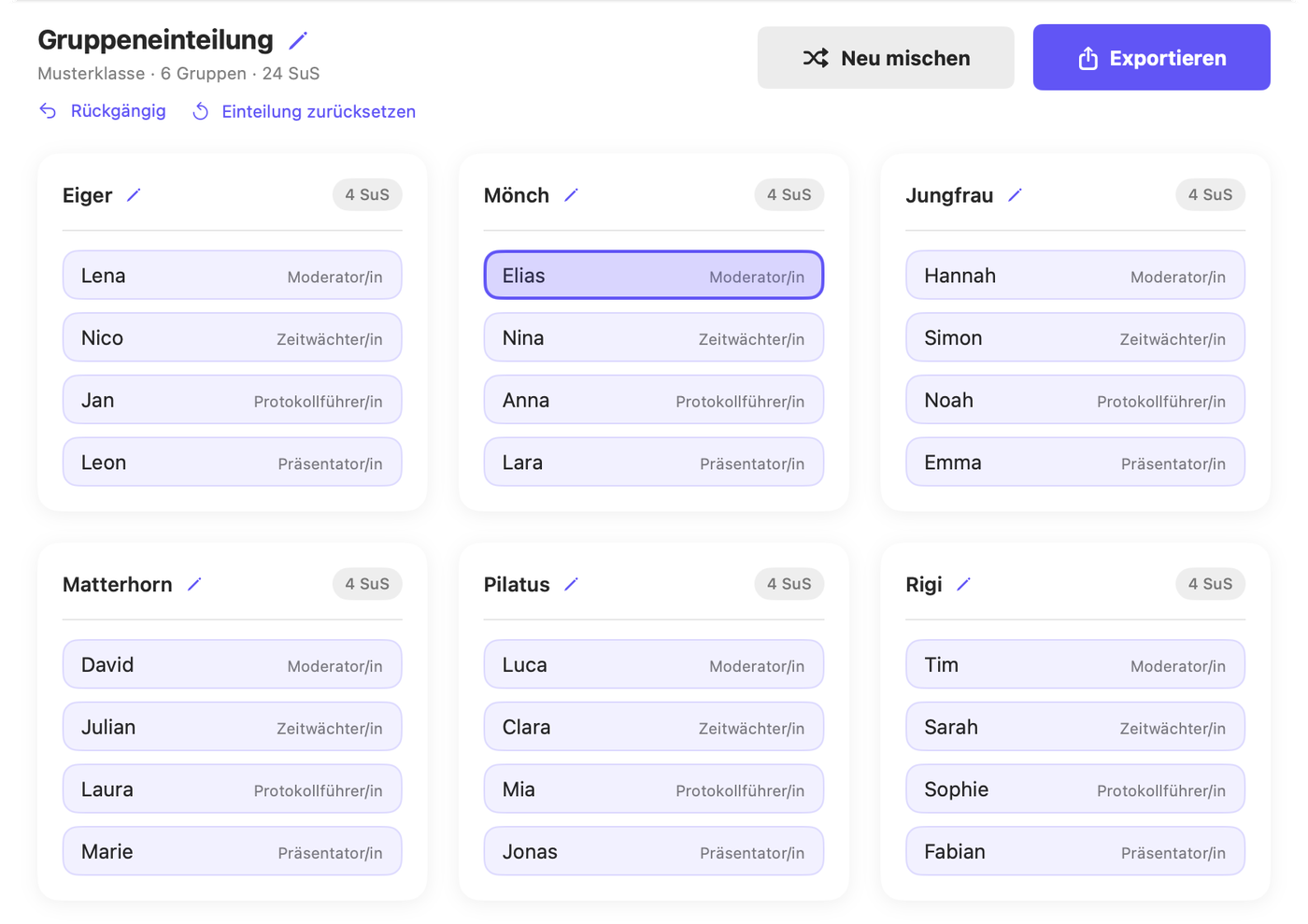This screenshot has width=1308, height=924.
Task: Click the Nina card in Mönch
Action: [x=654, y=337]
